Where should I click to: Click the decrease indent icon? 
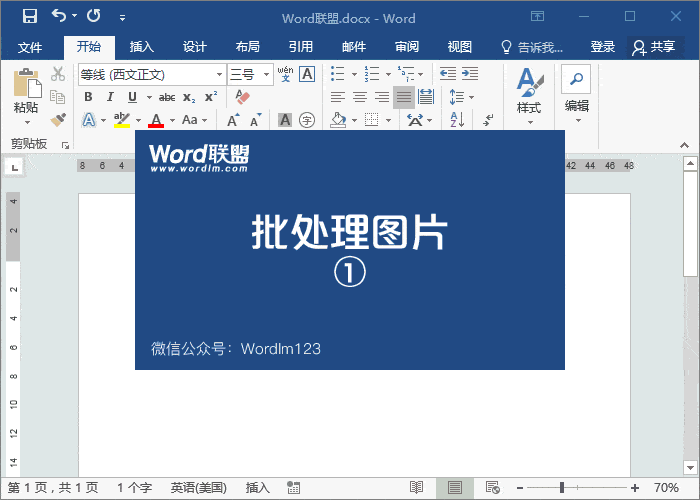click(x=448, y=74)
